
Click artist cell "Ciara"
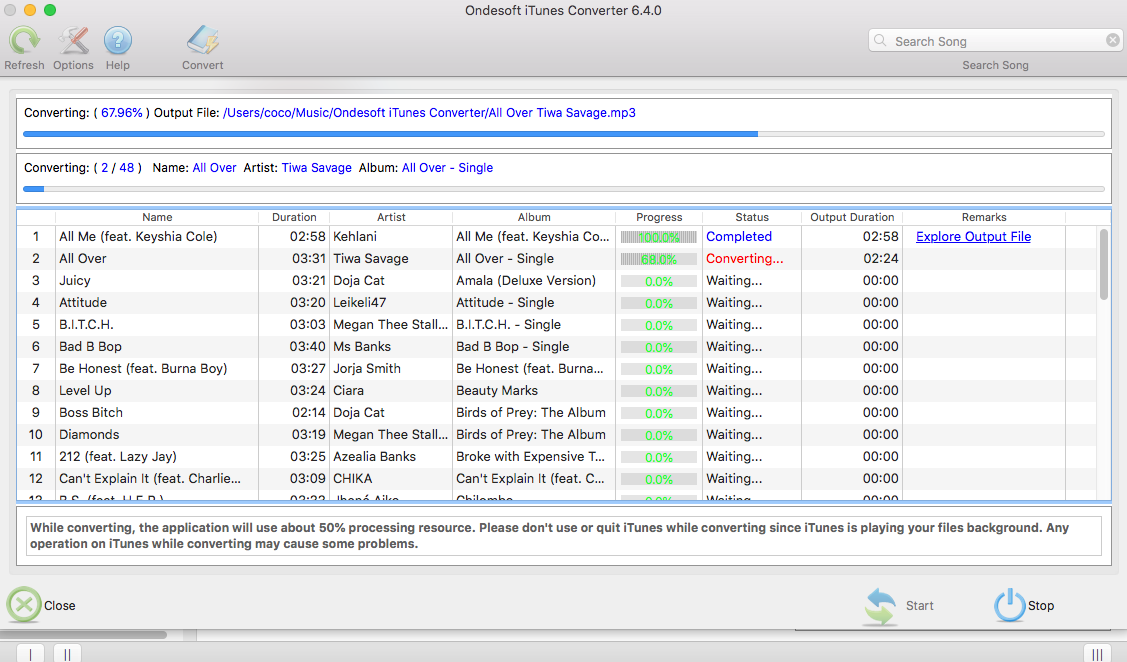click(349, 391)
